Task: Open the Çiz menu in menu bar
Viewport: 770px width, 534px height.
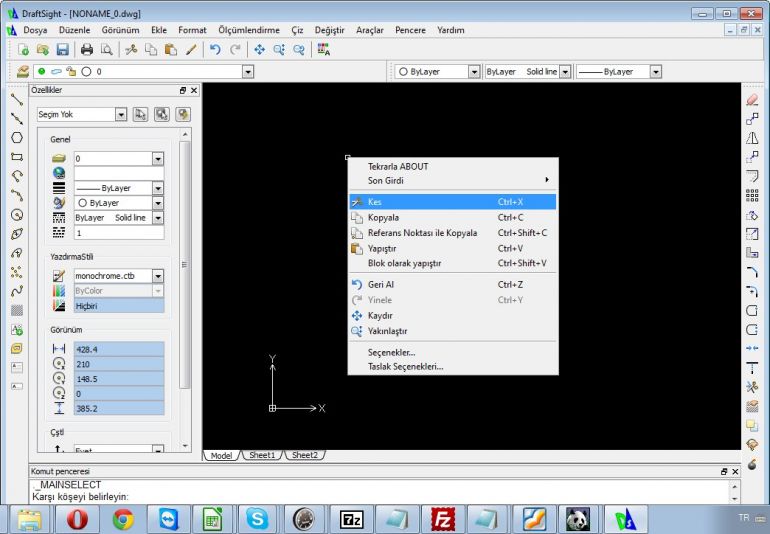Action: (x=296, y=30)
